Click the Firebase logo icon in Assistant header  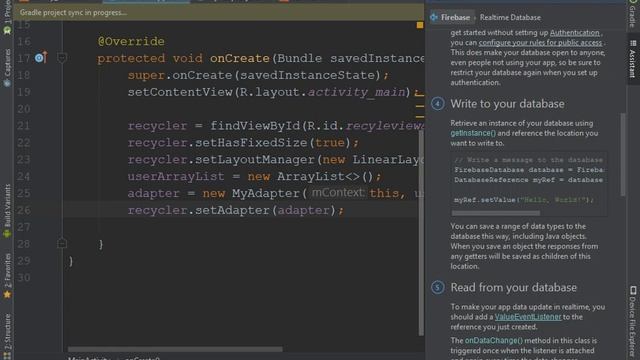[434, 17]
